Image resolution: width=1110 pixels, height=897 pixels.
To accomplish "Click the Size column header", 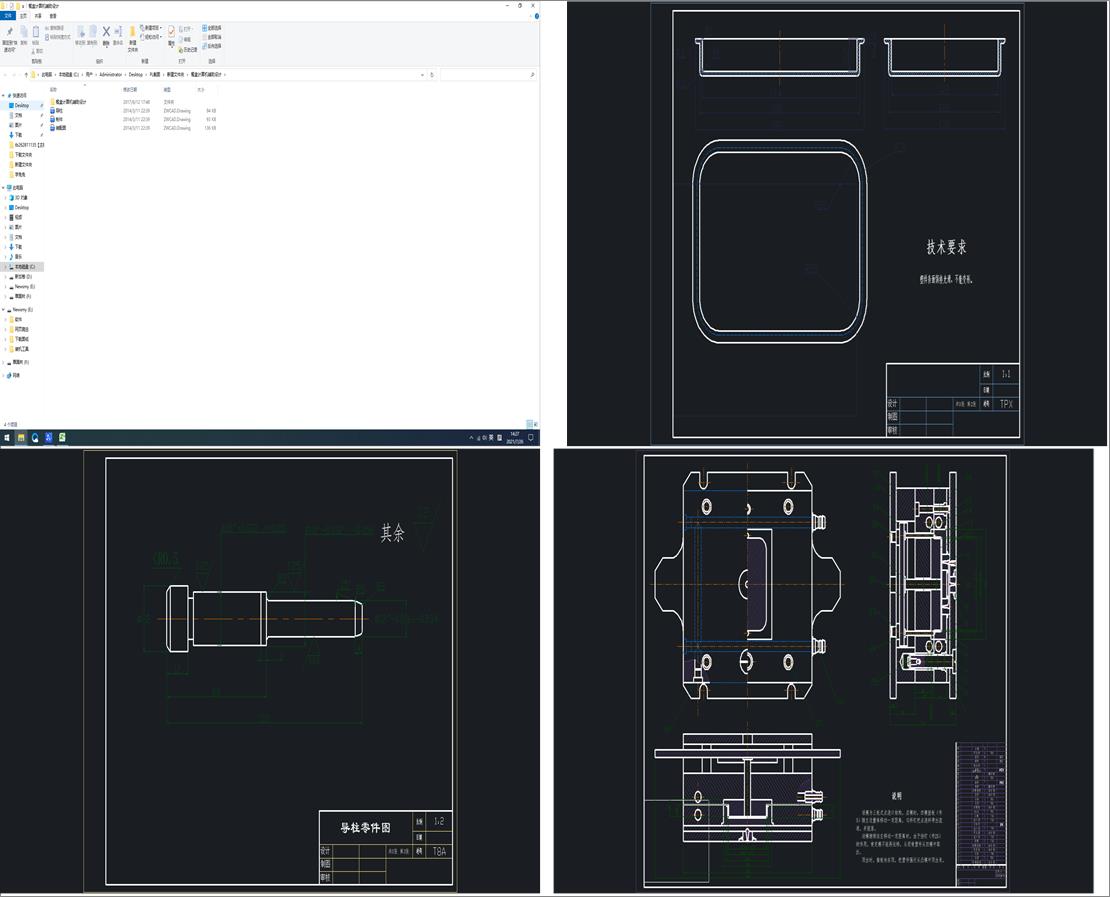I will click(x=201, y=89).
